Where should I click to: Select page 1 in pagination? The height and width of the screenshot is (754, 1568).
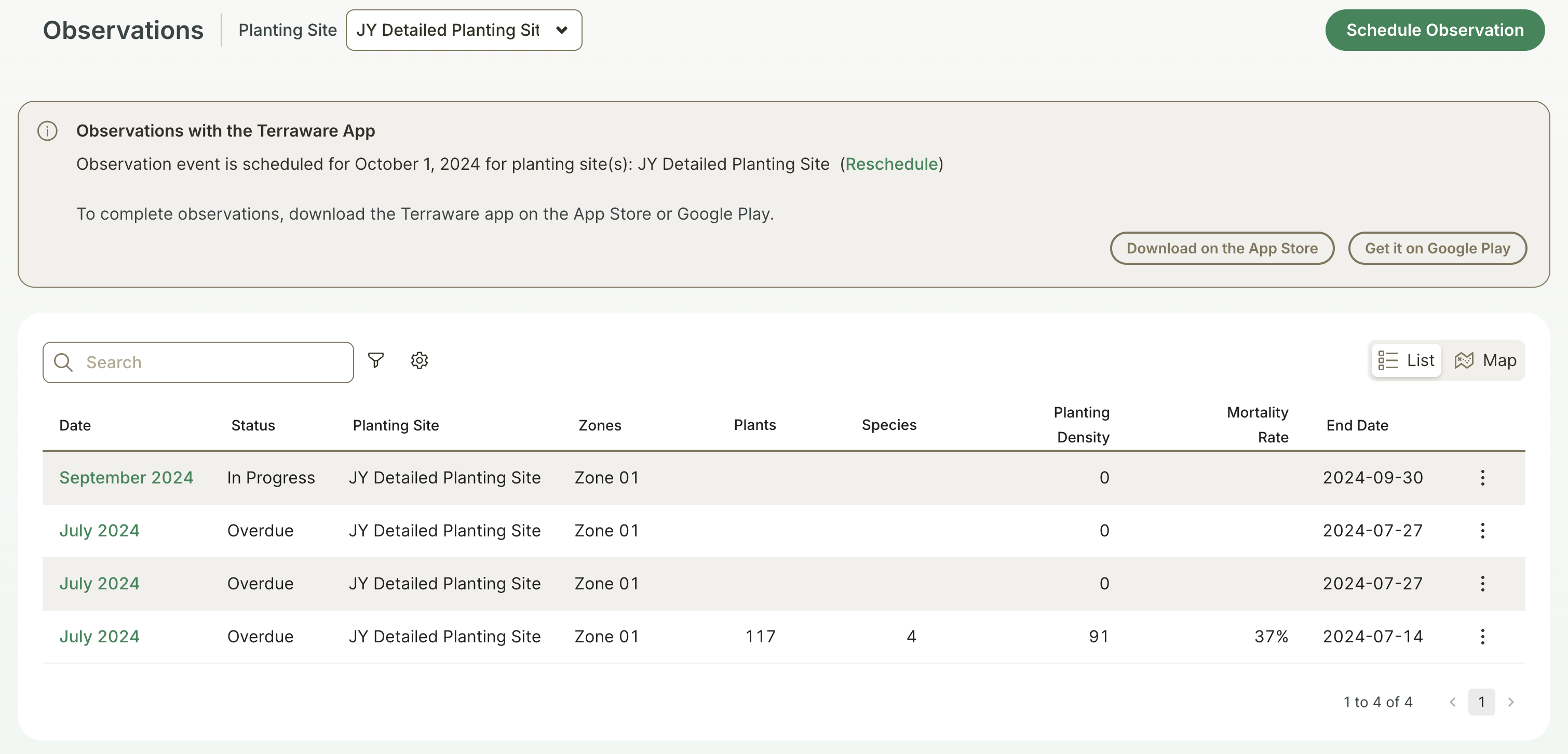1481,702
